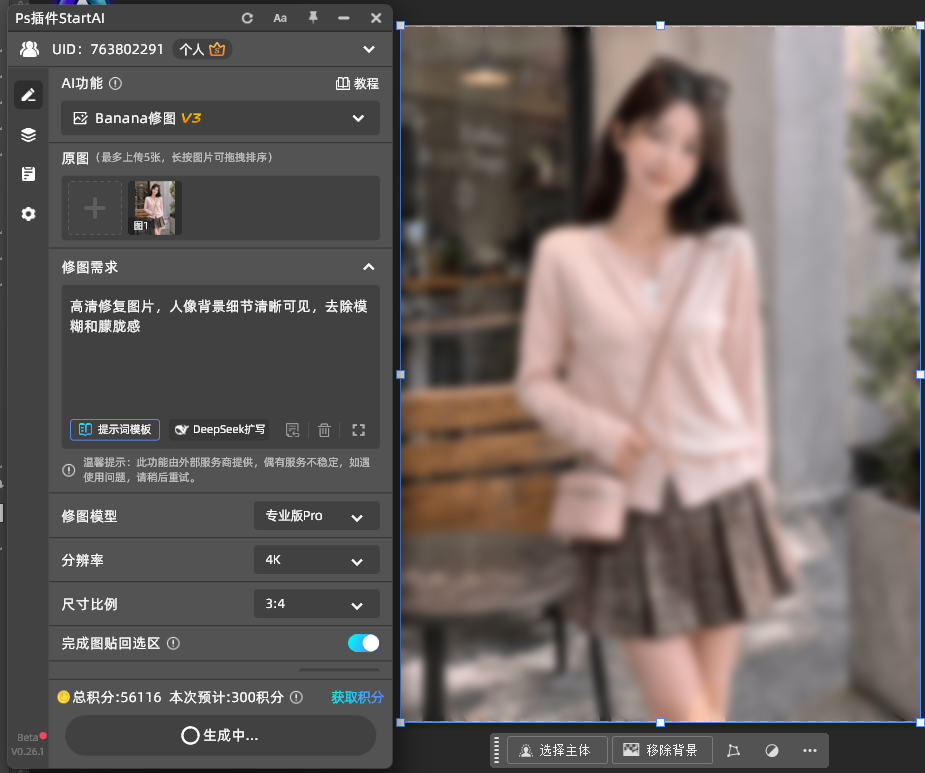Open the 提示词模板 templates button
This screenshot has height=773, width=925.
[115, 430]
